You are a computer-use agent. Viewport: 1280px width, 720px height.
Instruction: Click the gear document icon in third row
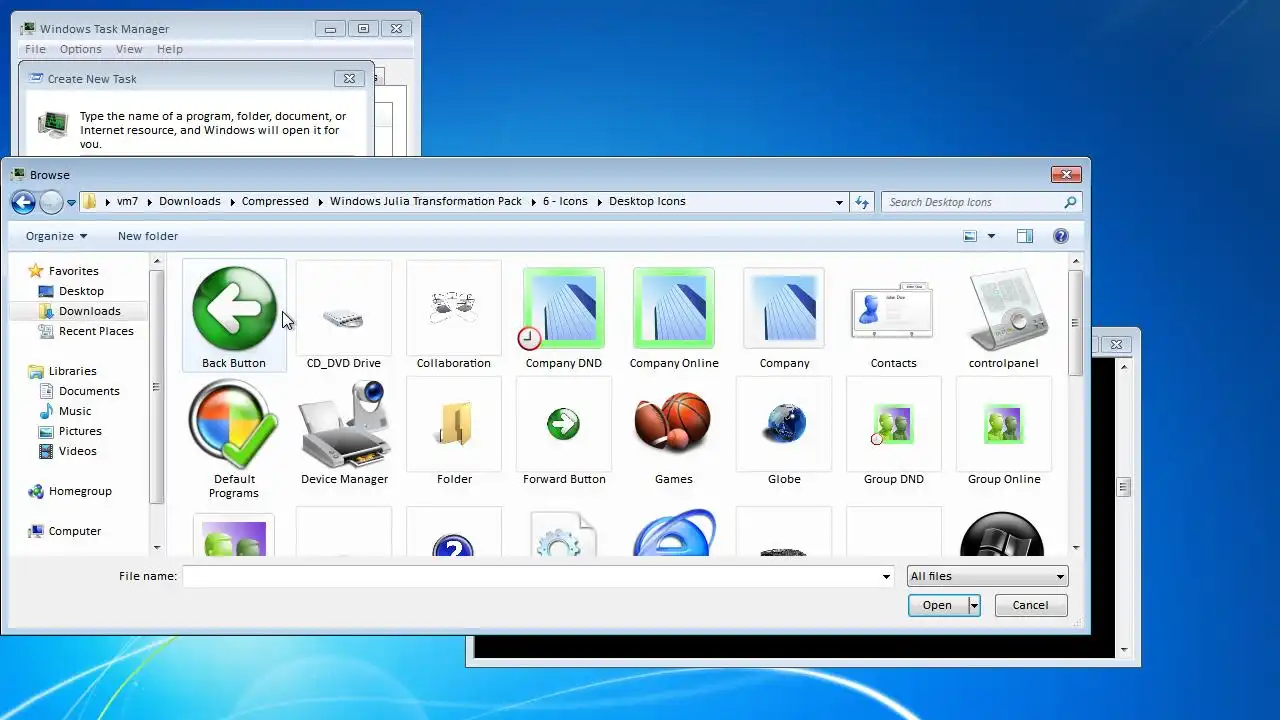pyautogui.click(x=564, y=535)
